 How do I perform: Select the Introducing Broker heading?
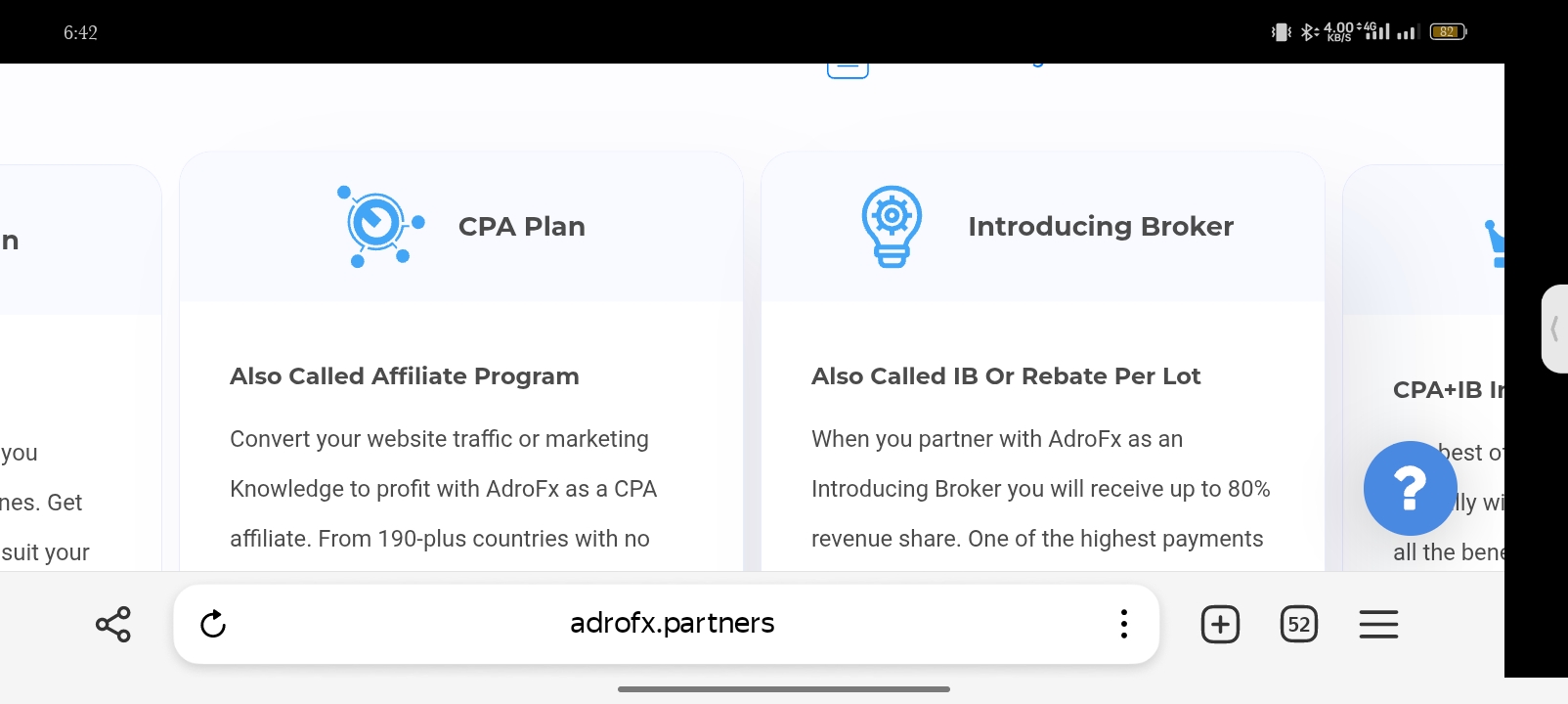(1101, 227)
